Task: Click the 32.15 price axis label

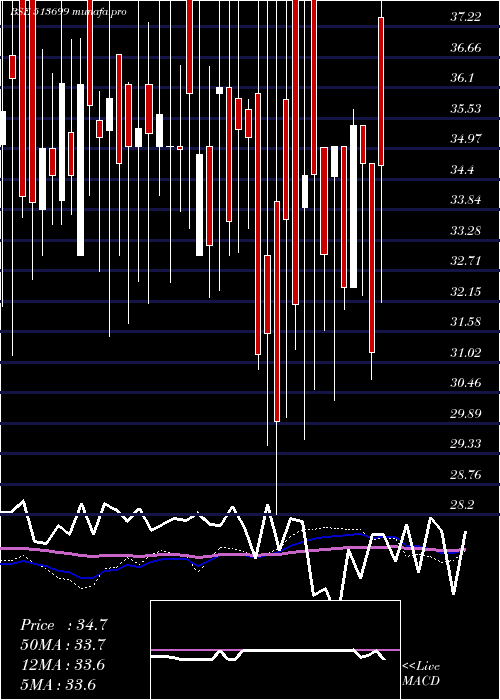Action: point(466,292)
